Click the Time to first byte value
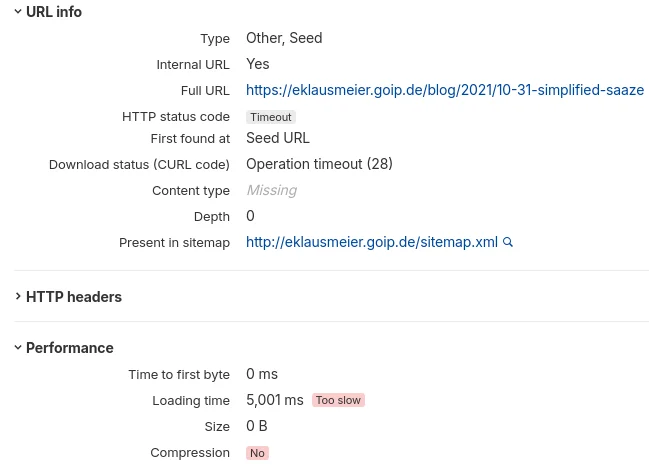The width and height of the screenshot is (649, 465). click(x=262, y=374)
